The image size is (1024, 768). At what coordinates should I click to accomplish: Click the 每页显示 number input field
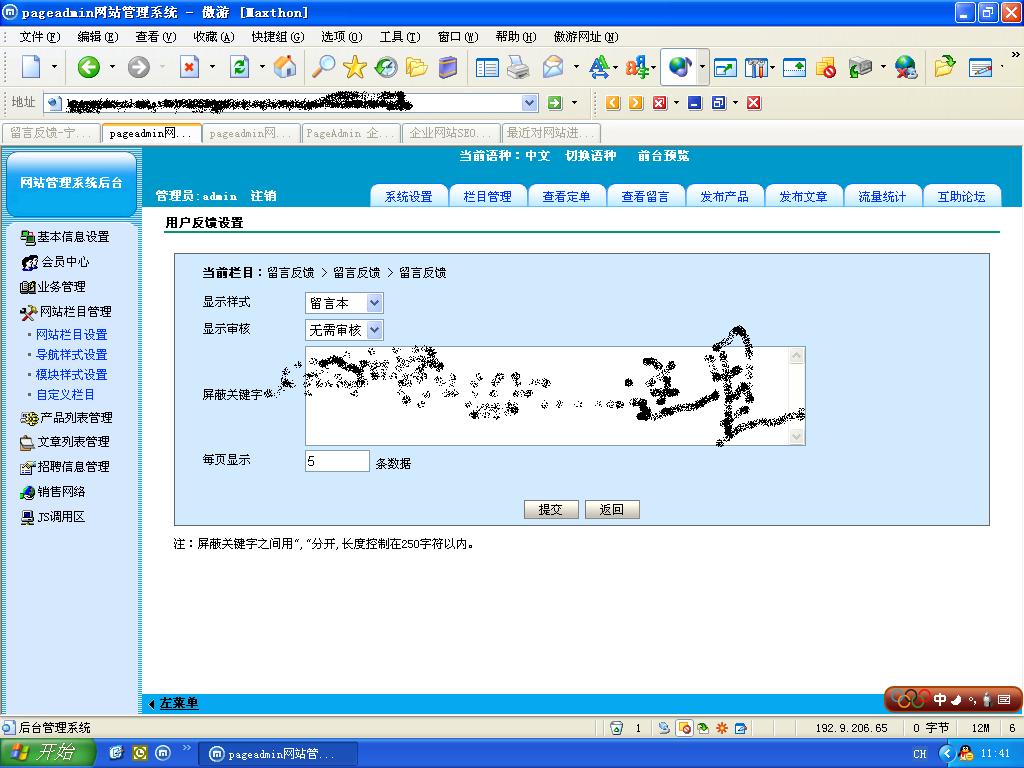(337, 461)
